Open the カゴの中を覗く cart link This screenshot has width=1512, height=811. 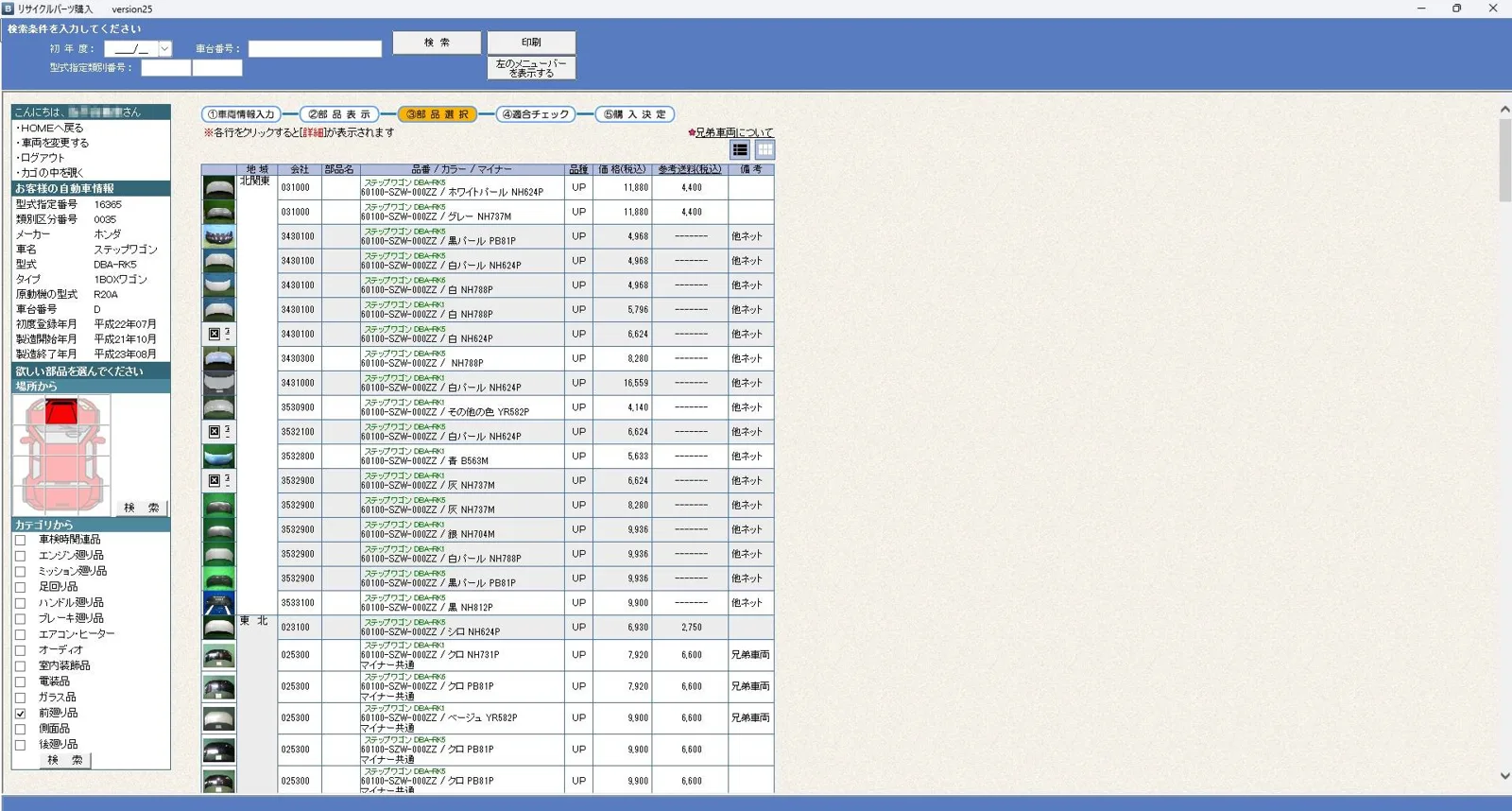coord(50,173)
